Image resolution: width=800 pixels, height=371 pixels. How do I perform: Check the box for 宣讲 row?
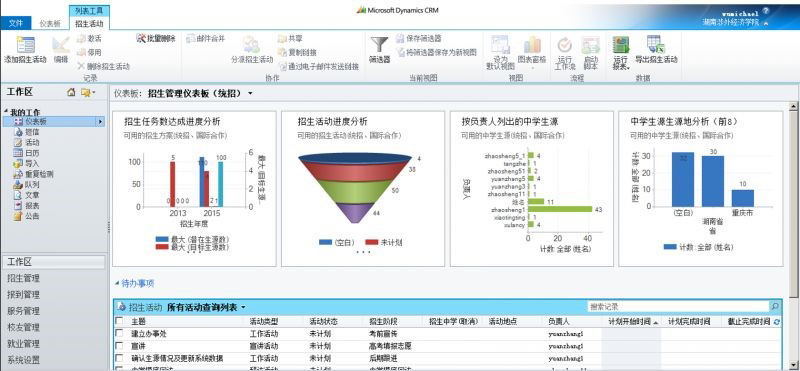(119, 346)
